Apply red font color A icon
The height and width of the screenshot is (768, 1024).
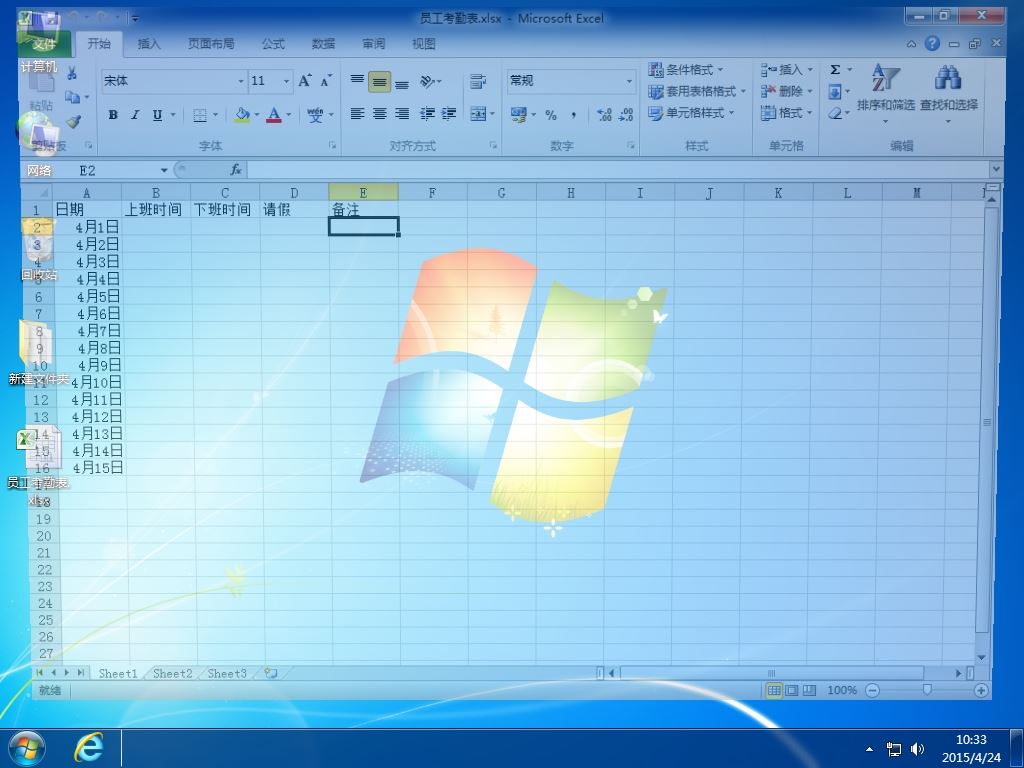[x=274, y=115]
